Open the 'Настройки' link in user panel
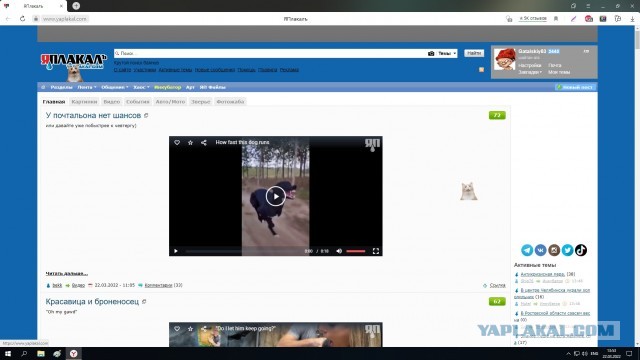640x360 pixels. pos(529,65)
